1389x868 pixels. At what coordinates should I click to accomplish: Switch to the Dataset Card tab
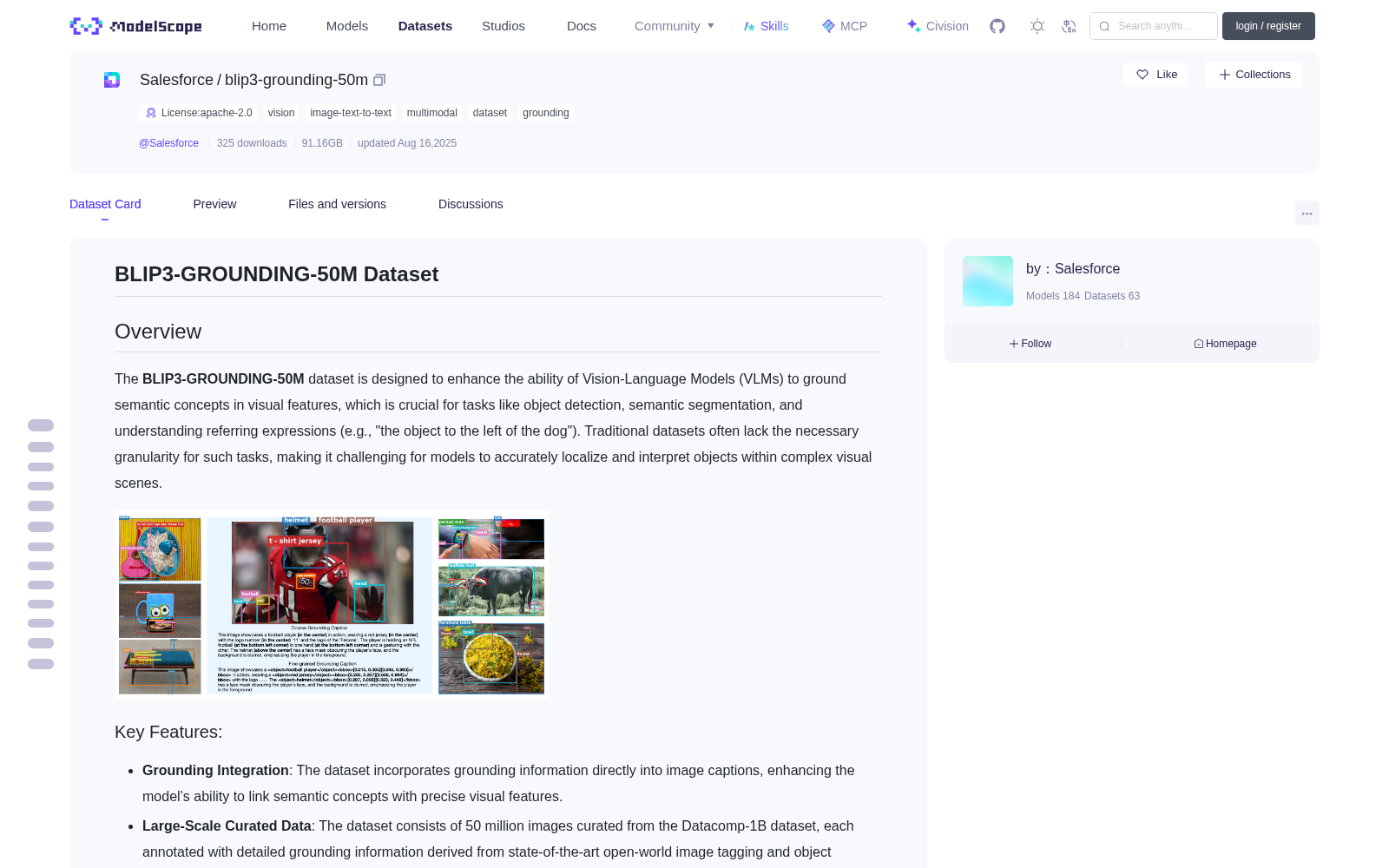click(x=105, y=204)
